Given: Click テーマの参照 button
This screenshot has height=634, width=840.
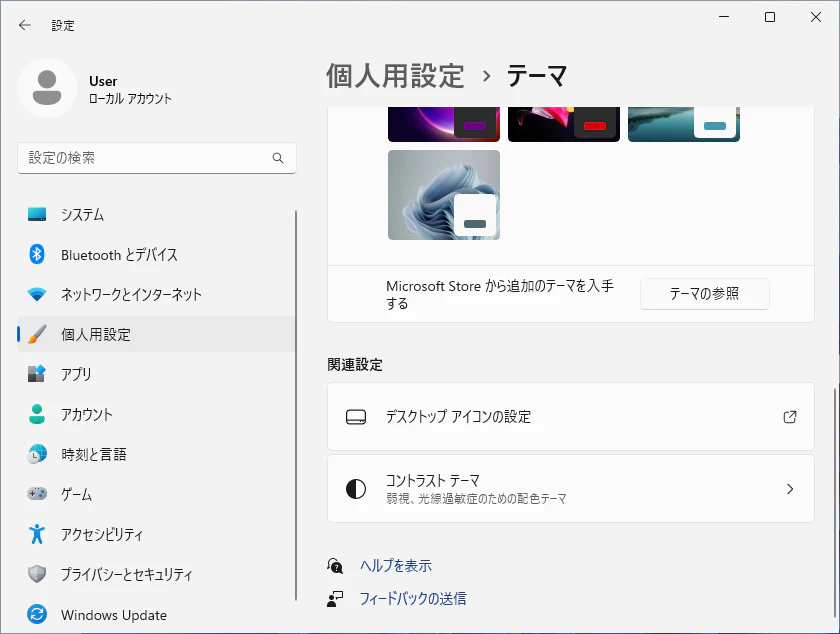Looking at the screenshot, I should pyautogui.click(x=704, y=294).
